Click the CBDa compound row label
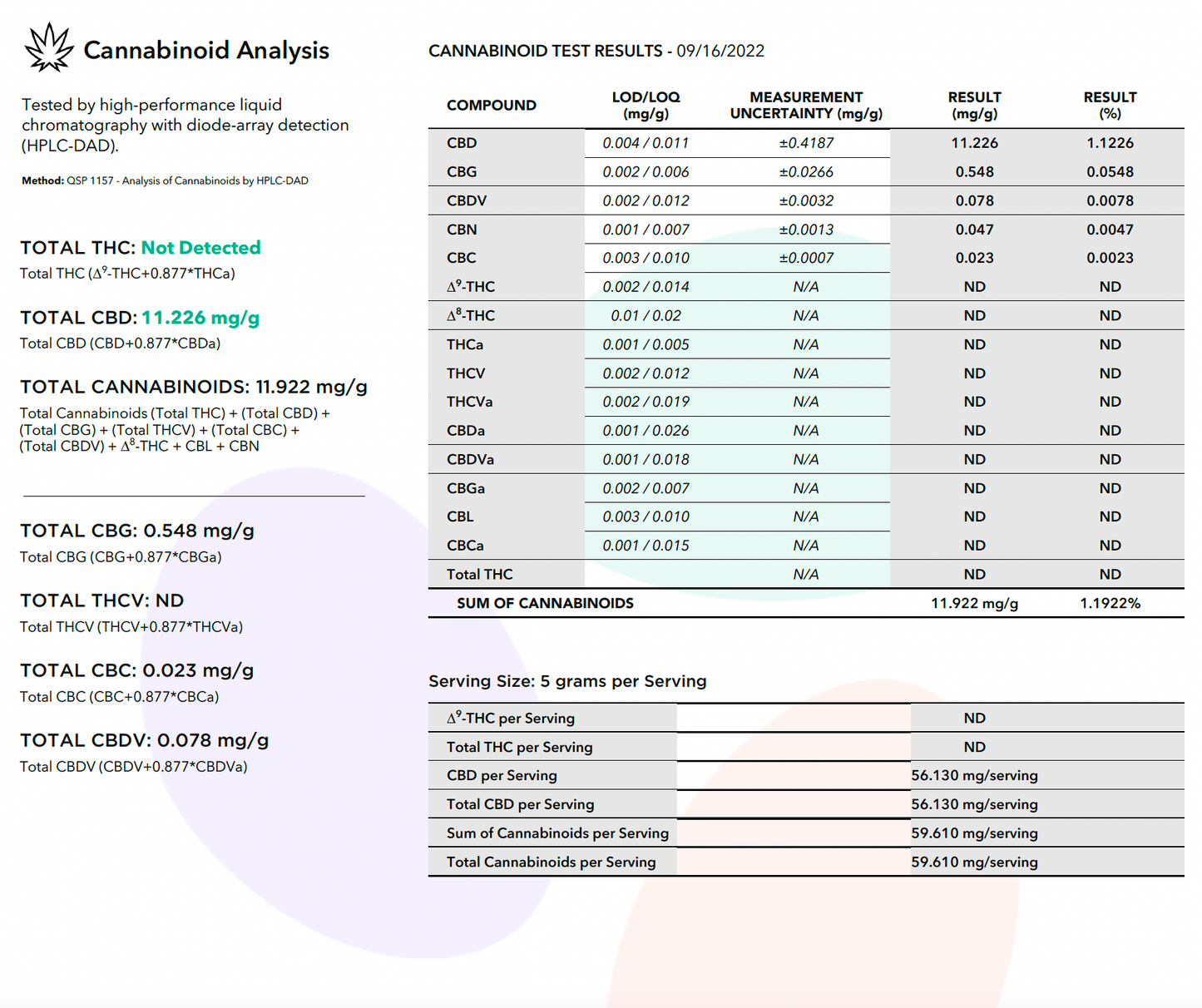This screenshot has height=1008, width=1202. point(466,431)
